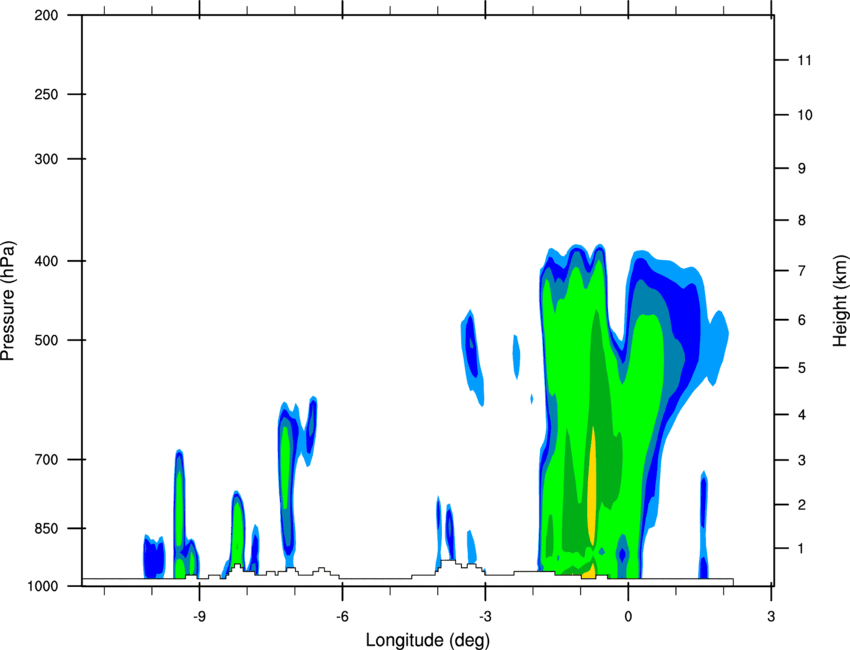This screenshot has width=850, height=650.
Task: Click the 'Height (km)' axis title
Action: tap(841, 301)
